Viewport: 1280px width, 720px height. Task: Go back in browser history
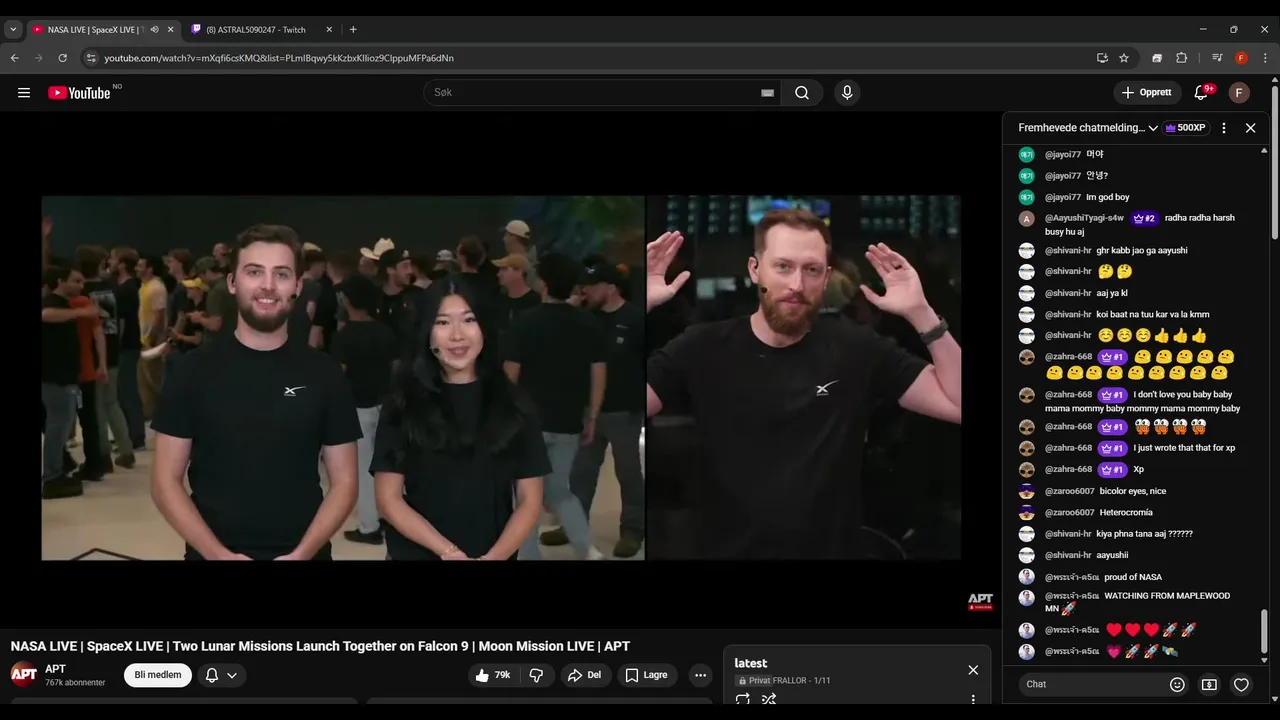(x=15, y=58)
